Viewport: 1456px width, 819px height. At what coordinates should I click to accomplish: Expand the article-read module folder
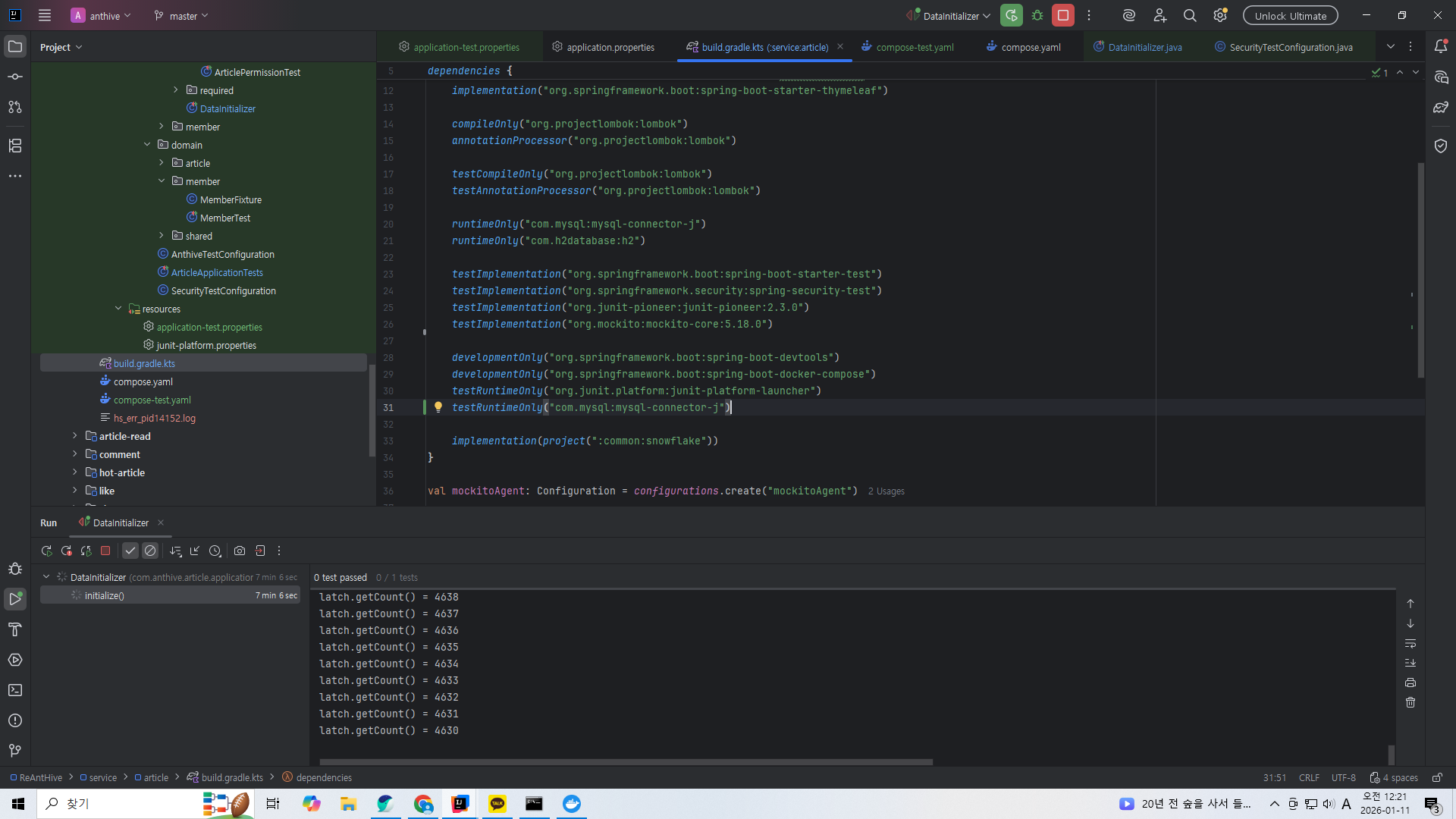(x=75, y=436)
